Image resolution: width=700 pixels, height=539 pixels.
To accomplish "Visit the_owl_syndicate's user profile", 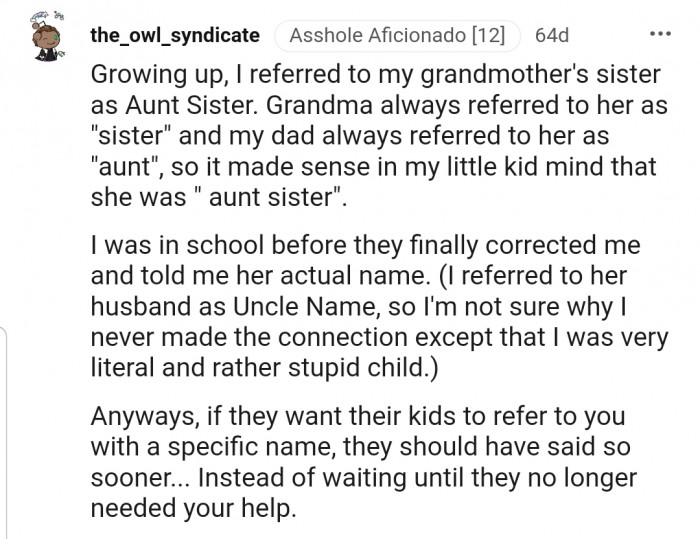I will [x=175, y=35].
